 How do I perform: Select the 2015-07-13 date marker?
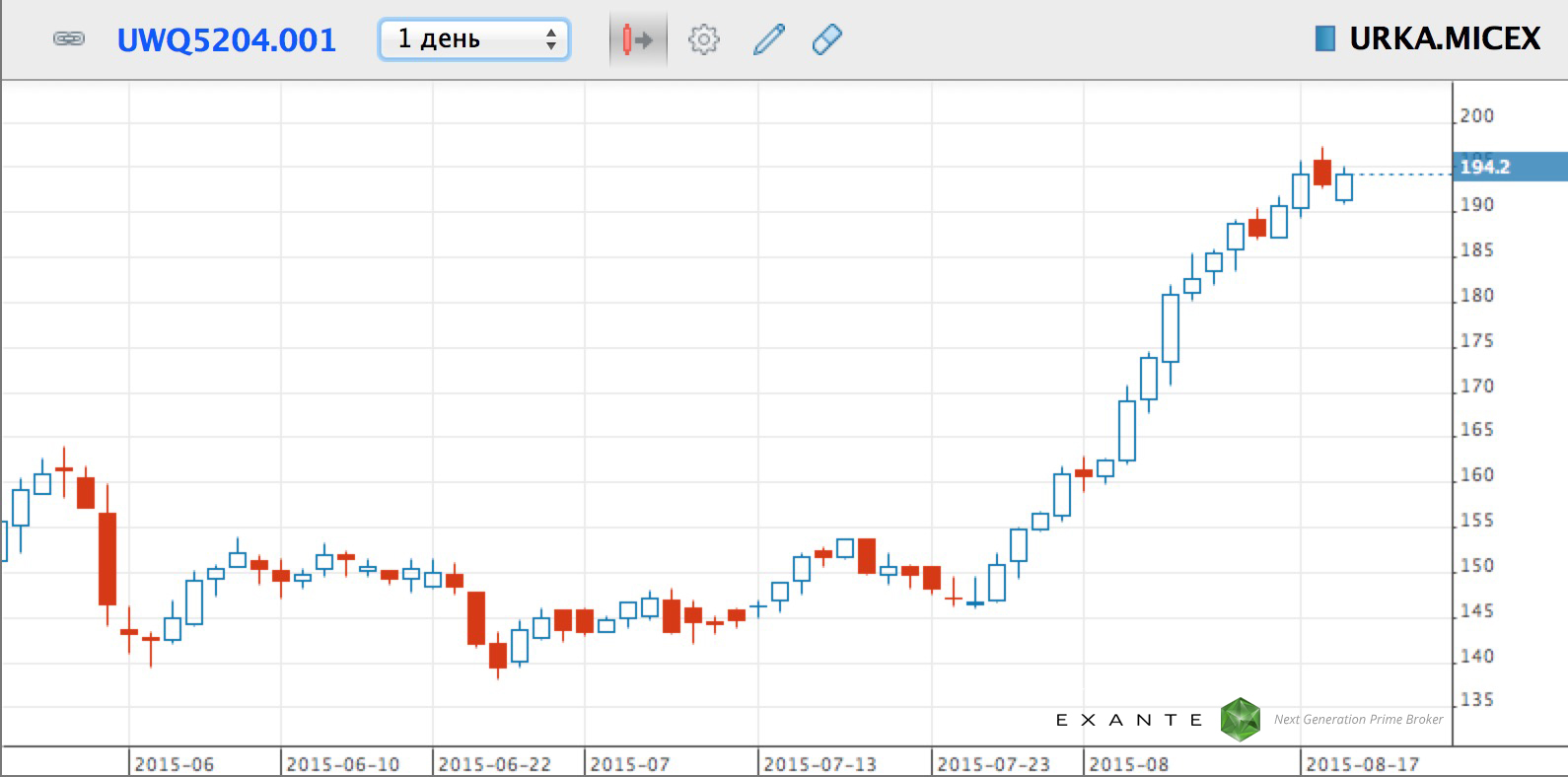(x=820, y=764)
